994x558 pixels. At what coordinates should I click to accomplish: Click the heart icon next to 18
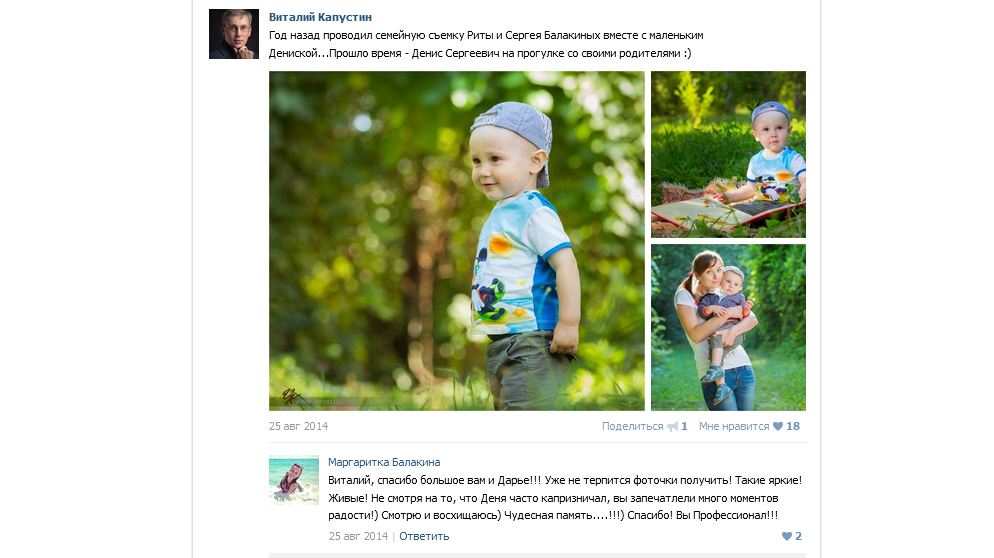(778, 426)
